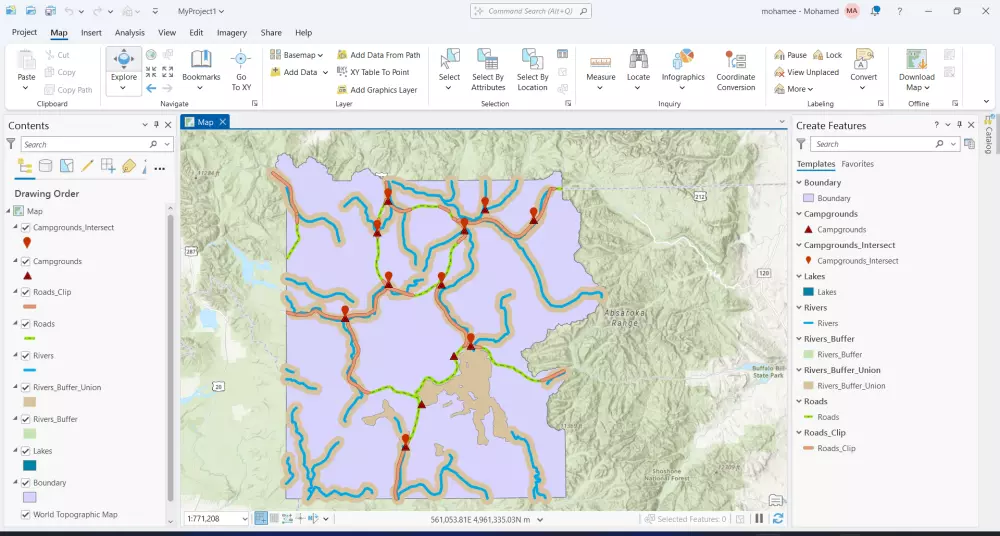Screen dimensions: 1000x536
Task: Open the map scale dropdown
Action: [244, 519]
